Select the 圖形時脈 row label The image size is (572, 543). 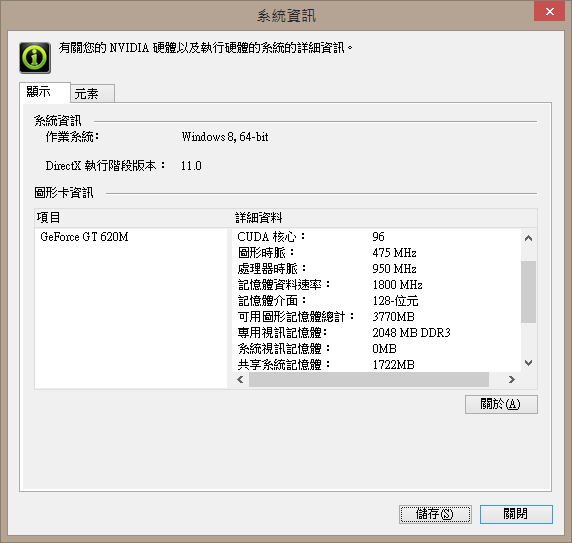coord(266,253)
